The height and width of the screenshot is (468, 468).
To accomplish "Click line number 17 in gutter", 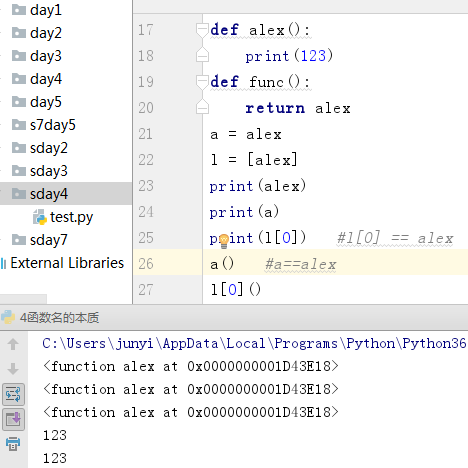I will tap(146, 30).
